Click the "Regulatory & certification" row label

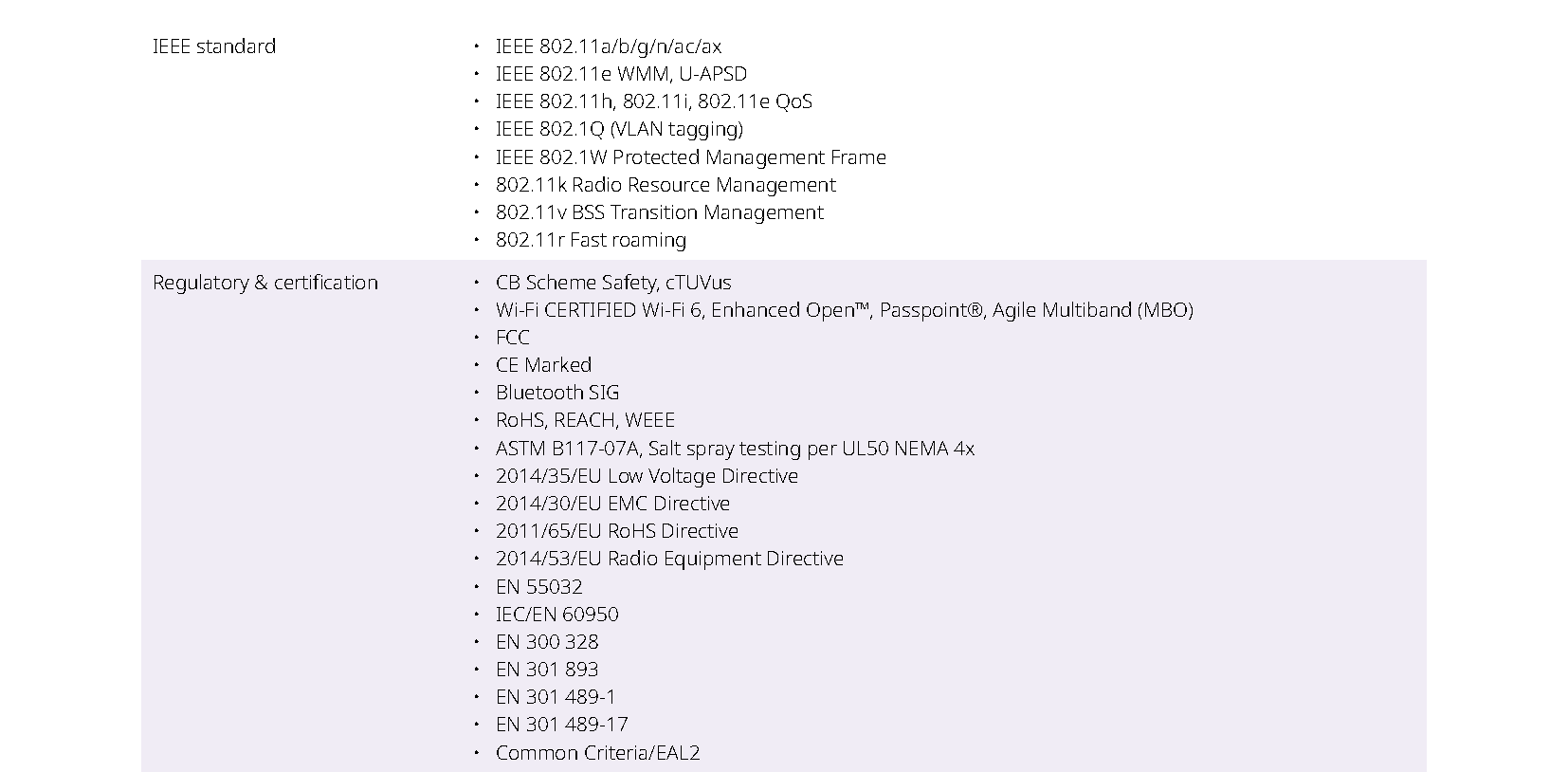pos(265,283)
